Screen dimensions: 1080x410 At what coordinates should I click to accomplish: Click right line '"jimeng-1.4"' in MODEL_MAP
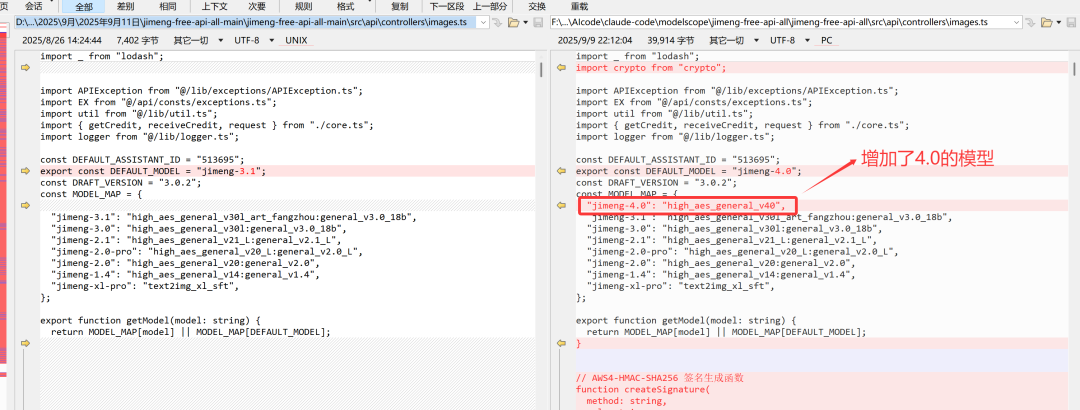point(720,274)
